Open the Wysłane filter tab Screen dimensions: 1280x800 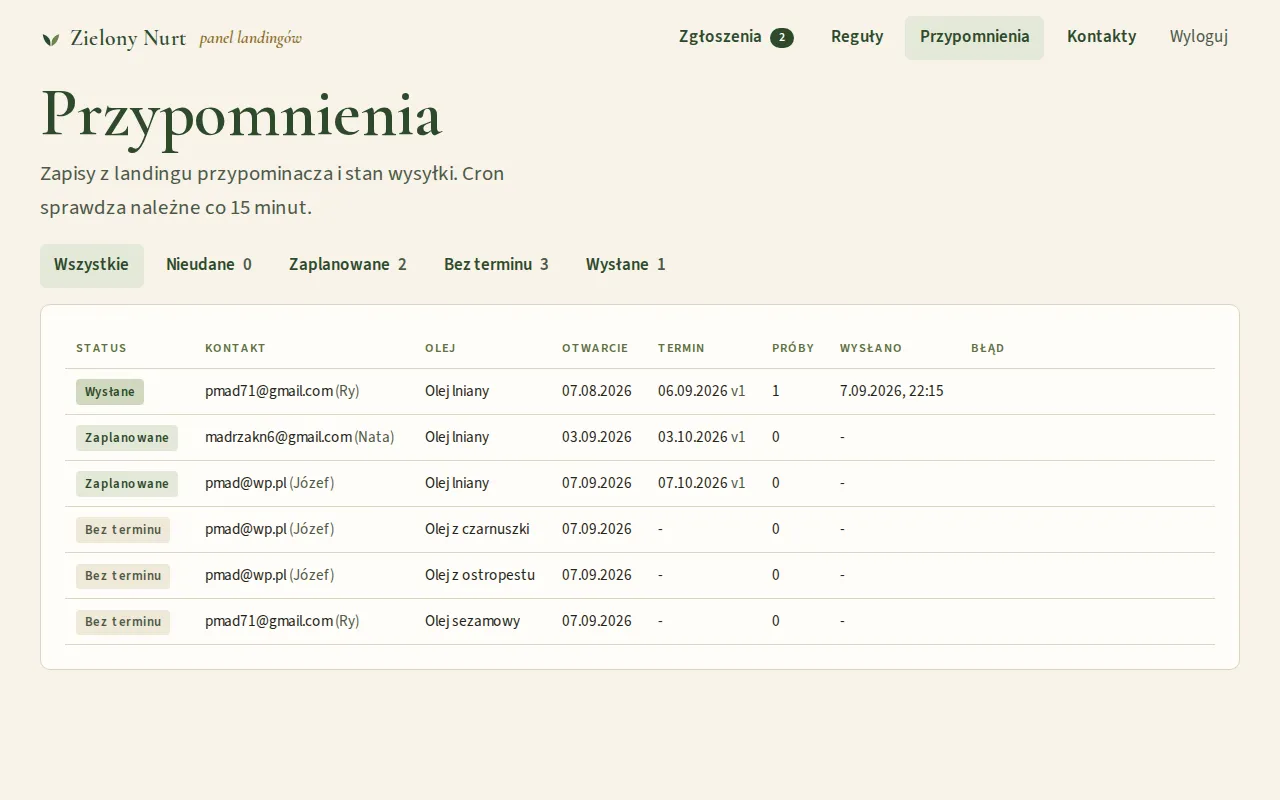pyautogui.click(x=626, y=266)
